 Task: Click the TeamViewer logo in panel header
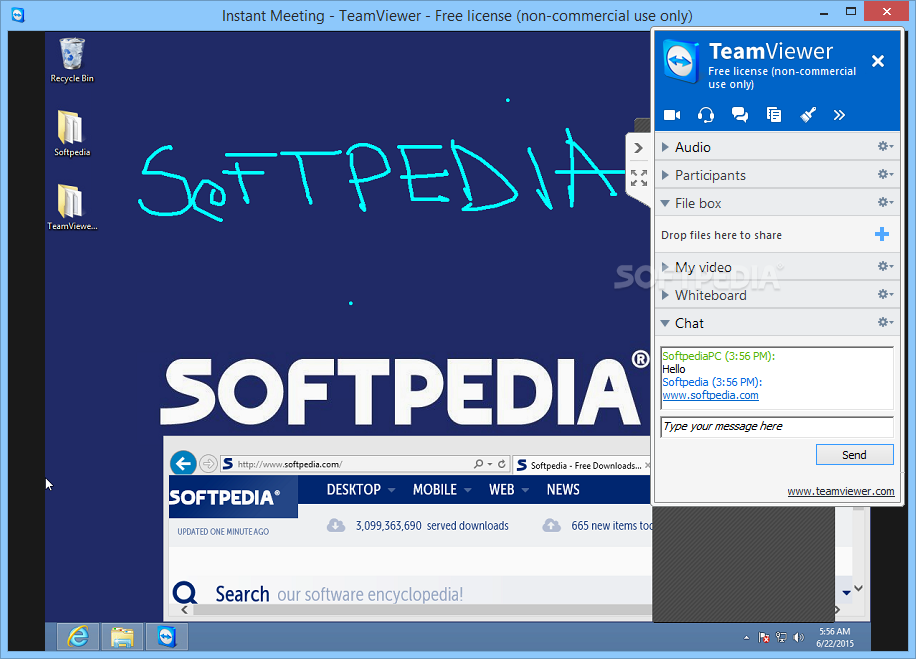(681, 62)
